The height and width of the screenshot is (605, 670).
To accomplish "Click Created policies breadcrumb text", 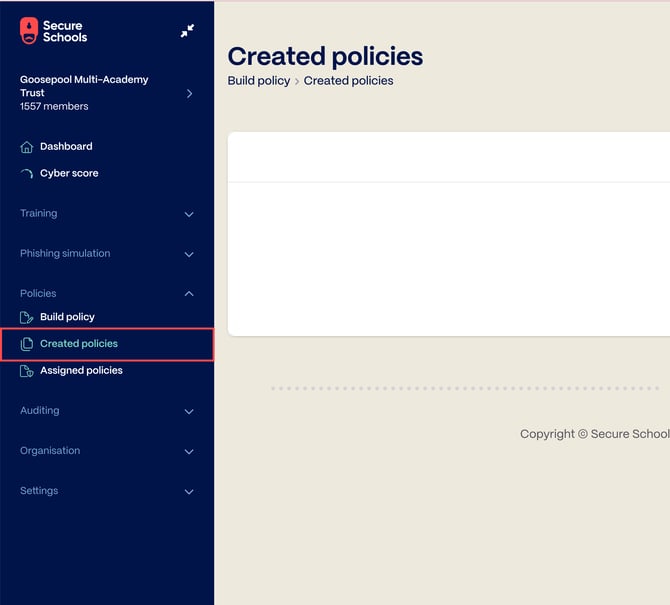I will point(348,81).
